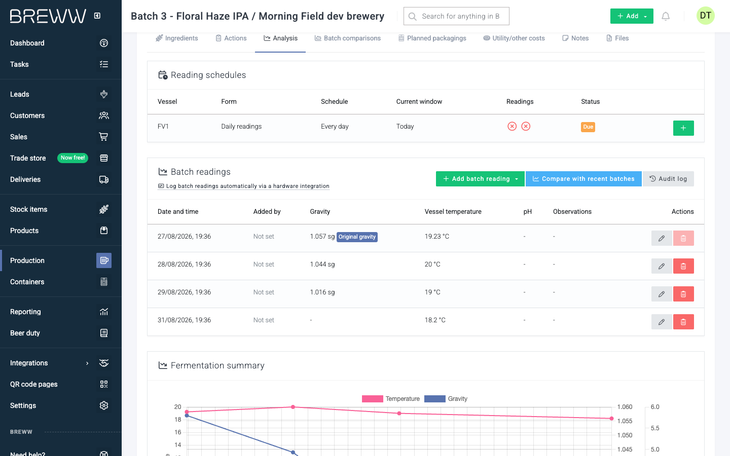Add a reading for FV1 schedule
The image size is (730, 456).
(x=683, y=128)
